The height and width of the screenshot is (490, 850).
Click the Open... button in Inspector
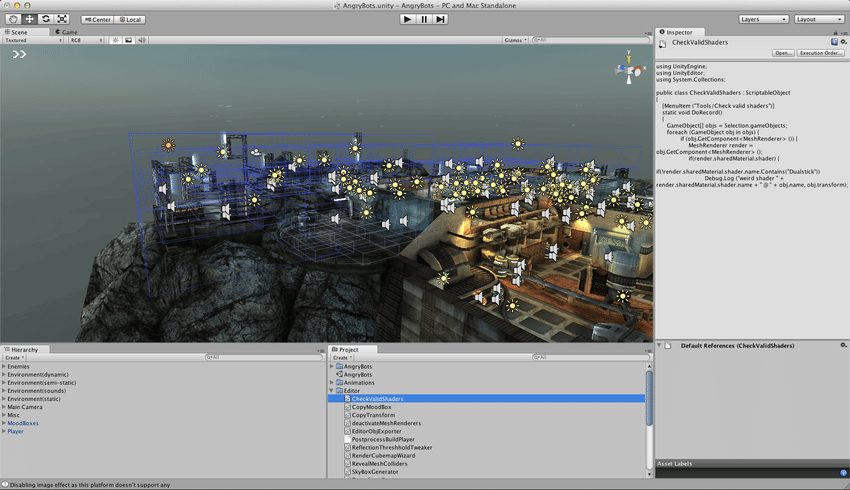(782, 53)
